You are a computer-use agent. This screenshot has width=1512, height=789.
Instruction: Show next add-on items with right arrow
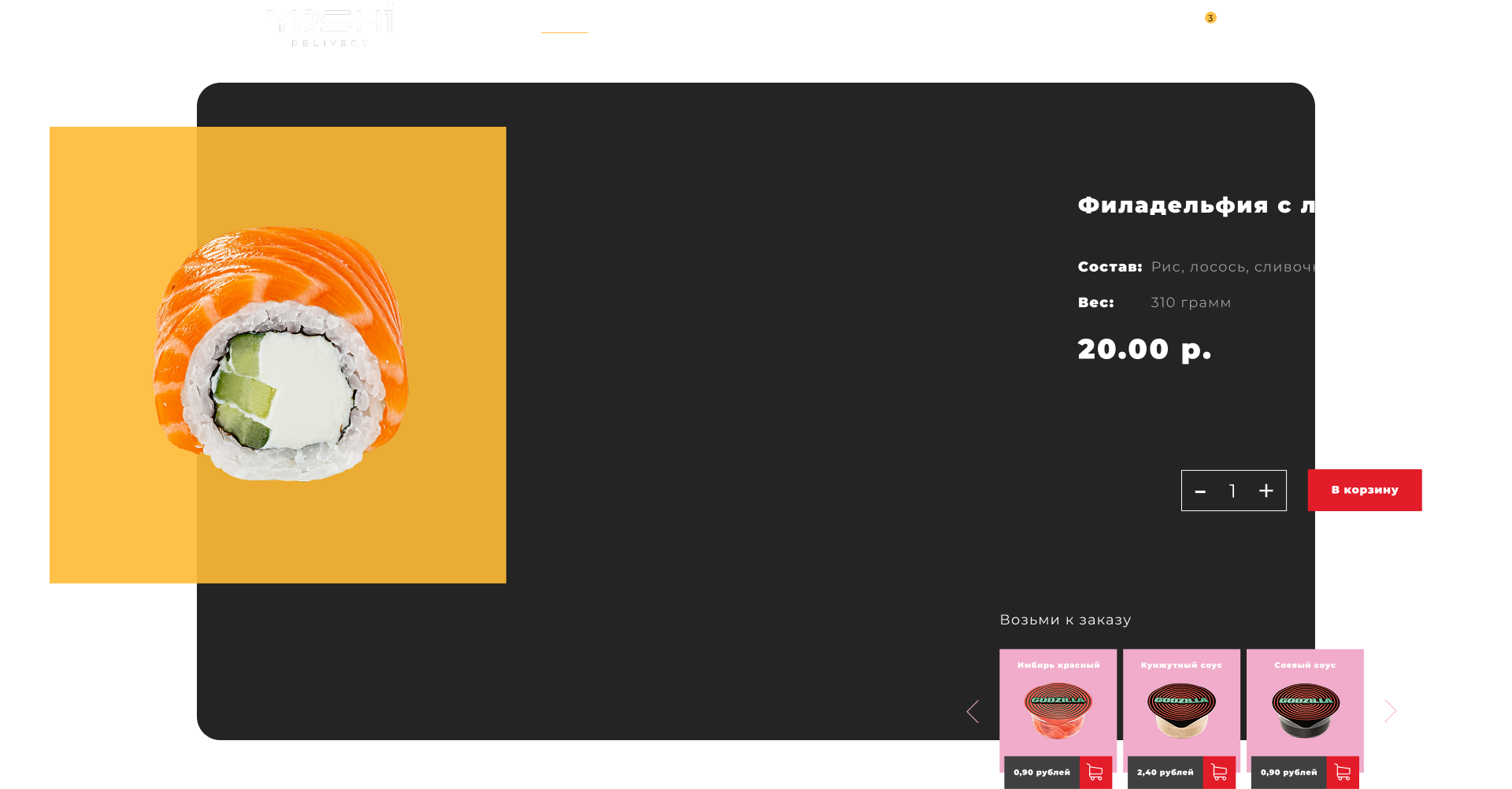(1391, 711)
